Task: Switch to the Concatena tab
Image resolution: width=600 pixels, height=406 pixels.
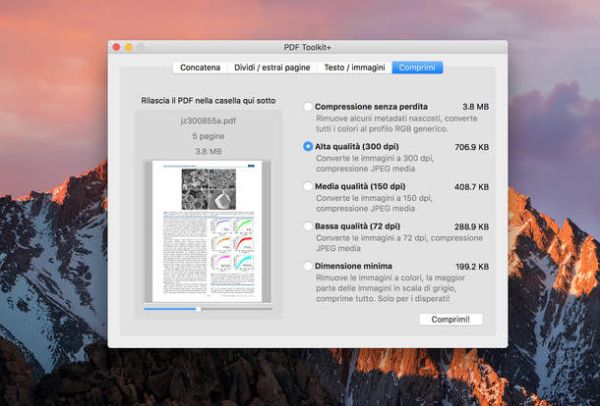Action: pos(196,67)
